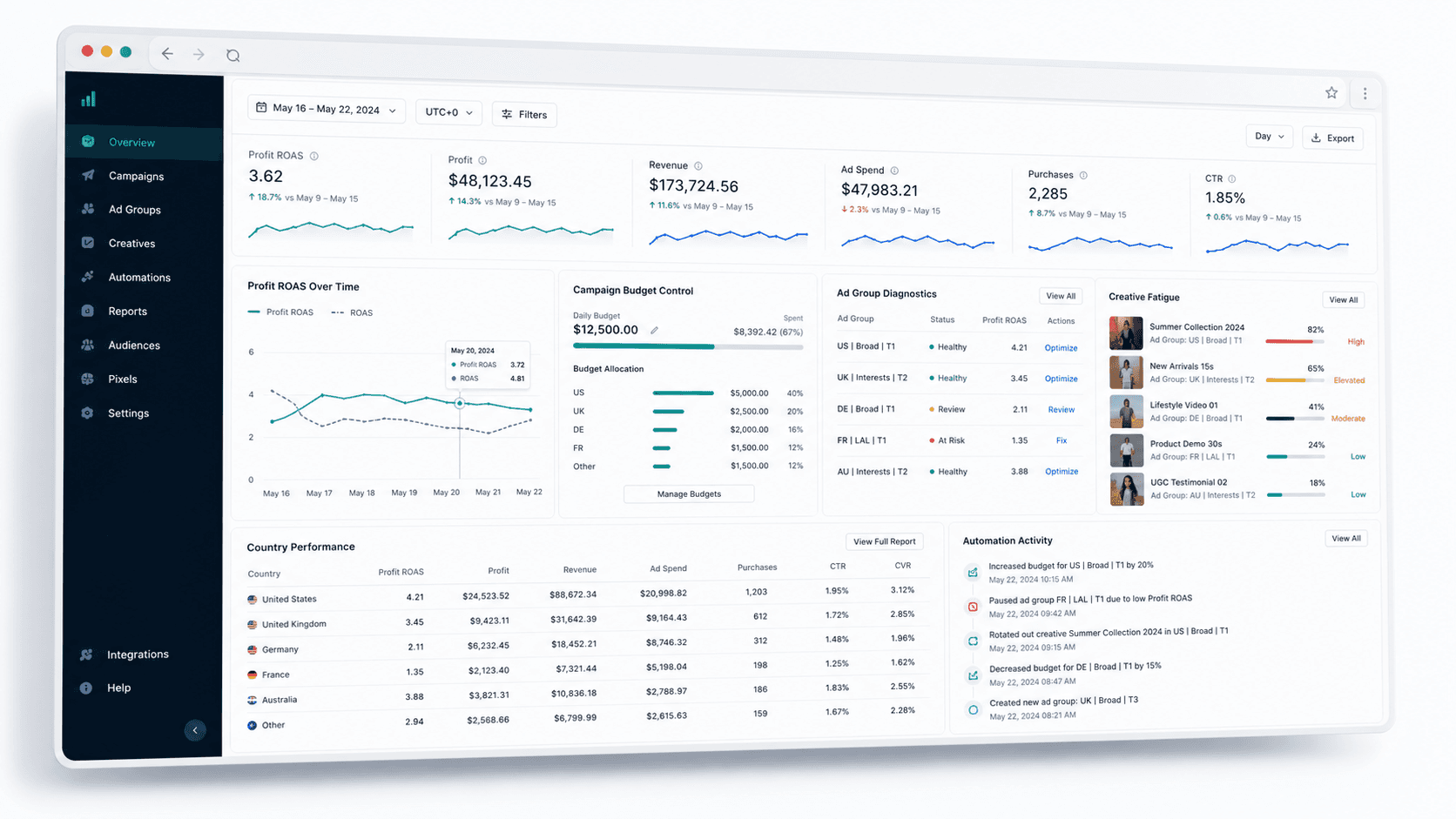Screen dimensions: 1456x819
Task: Click the Daily Budget spent progress bar
Action: click(688, 346)
